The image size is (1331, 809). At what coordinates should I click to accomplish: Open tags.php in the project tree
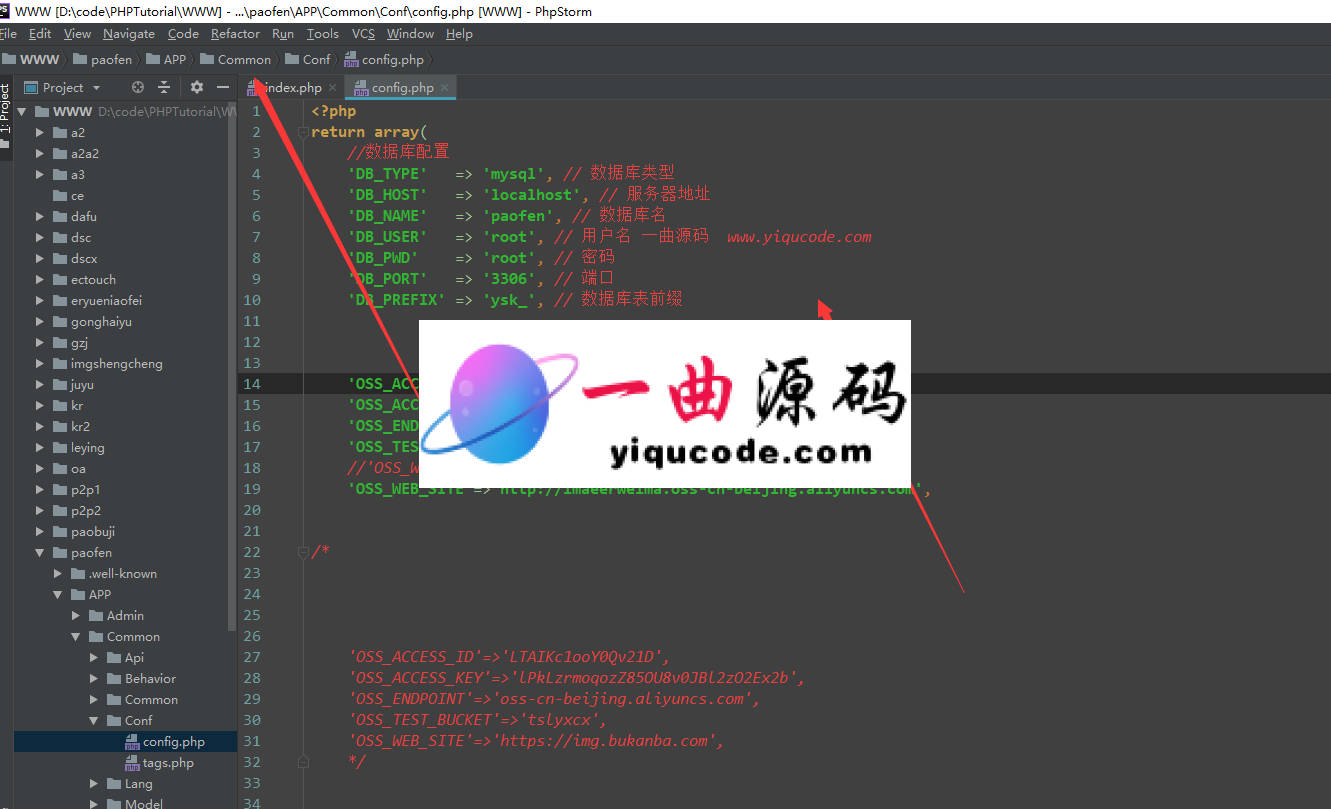(x=168, y=763)
